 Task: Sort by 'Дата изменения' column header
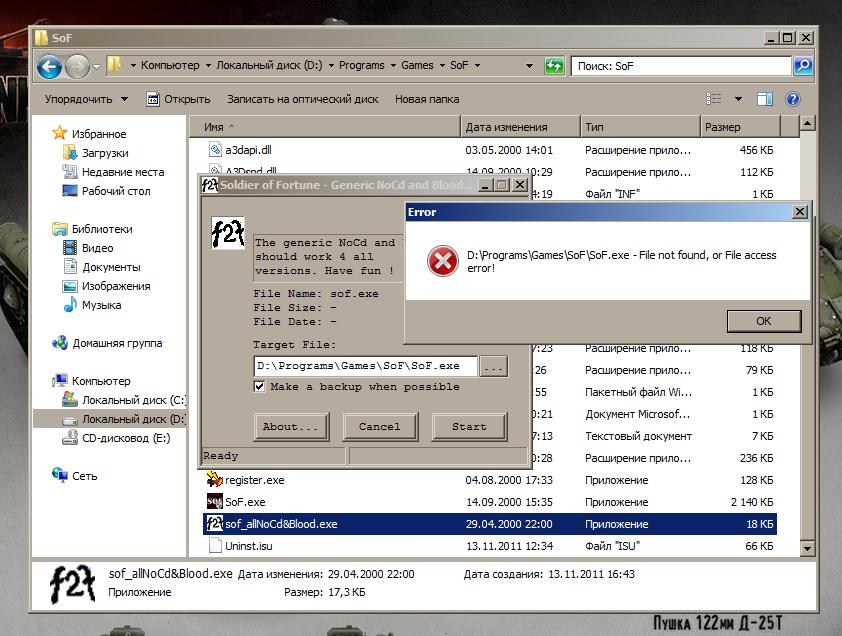click(520, 127)
